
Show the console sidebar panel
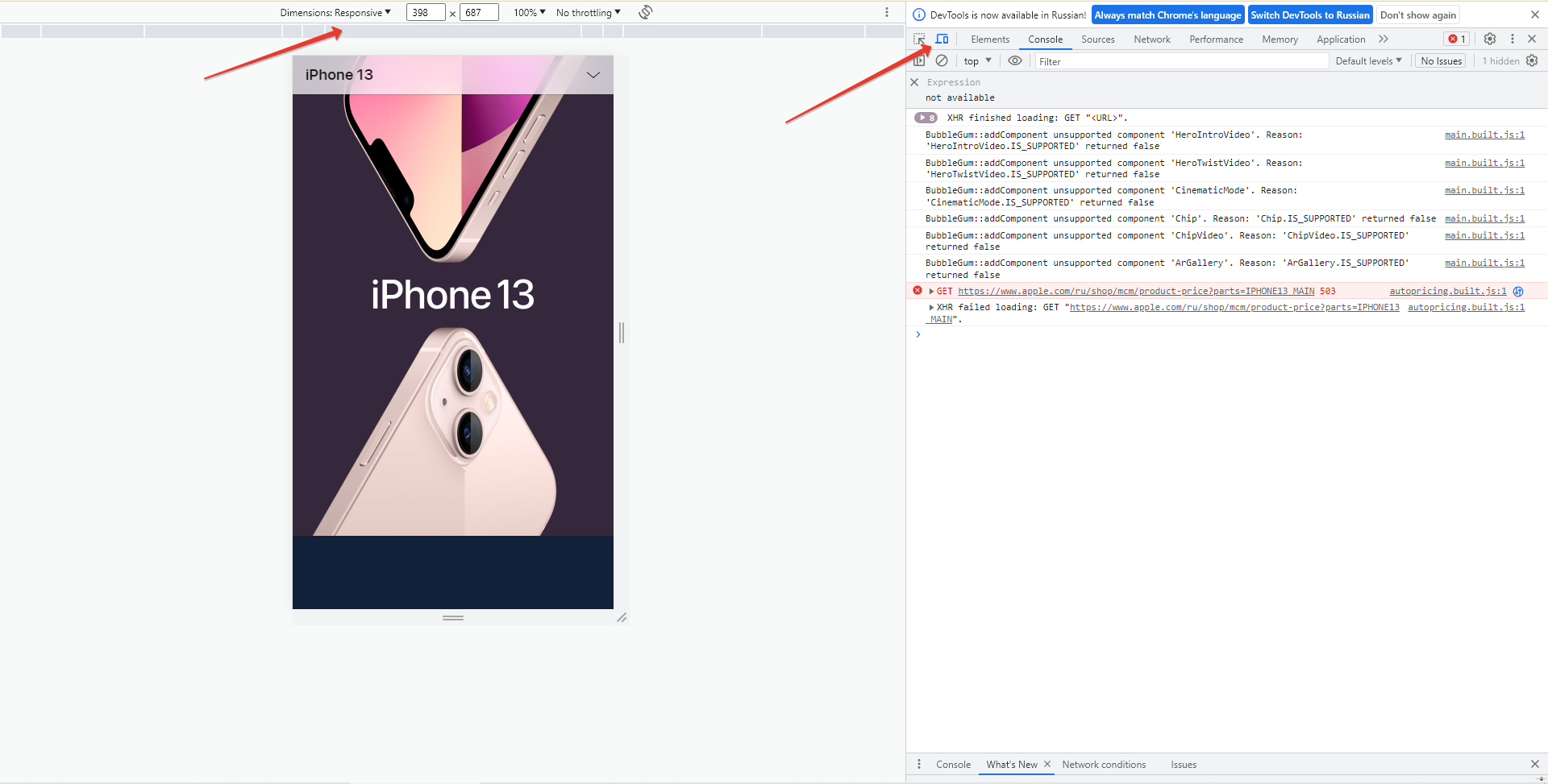pos(919,60)
